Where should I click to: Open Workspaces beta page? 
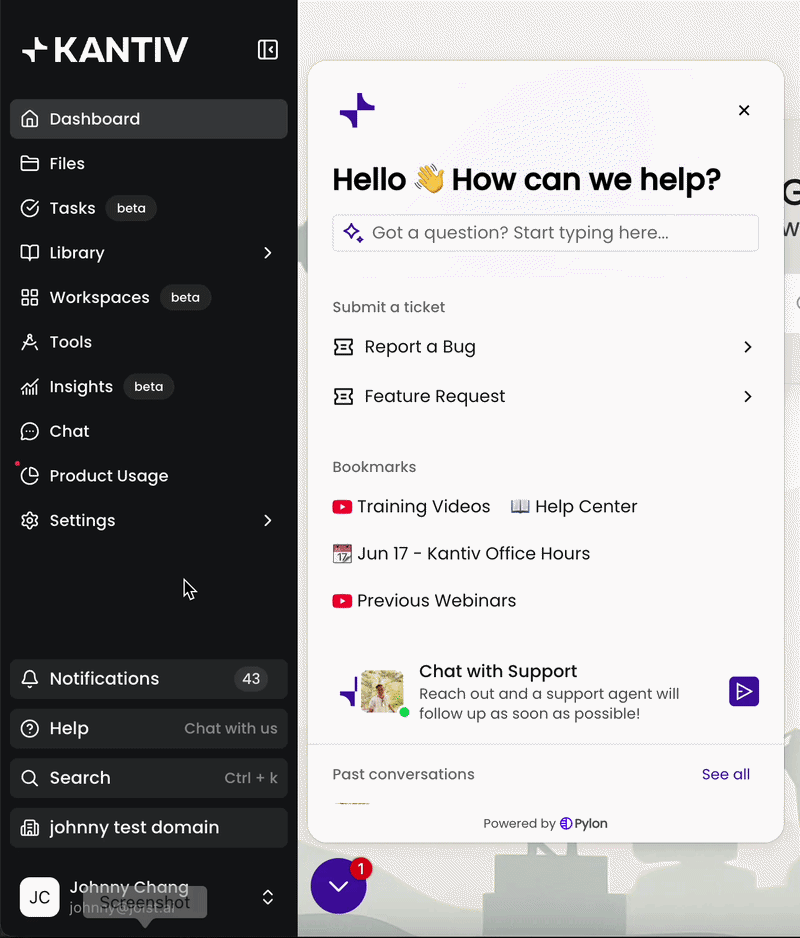[x=149, y=297]
